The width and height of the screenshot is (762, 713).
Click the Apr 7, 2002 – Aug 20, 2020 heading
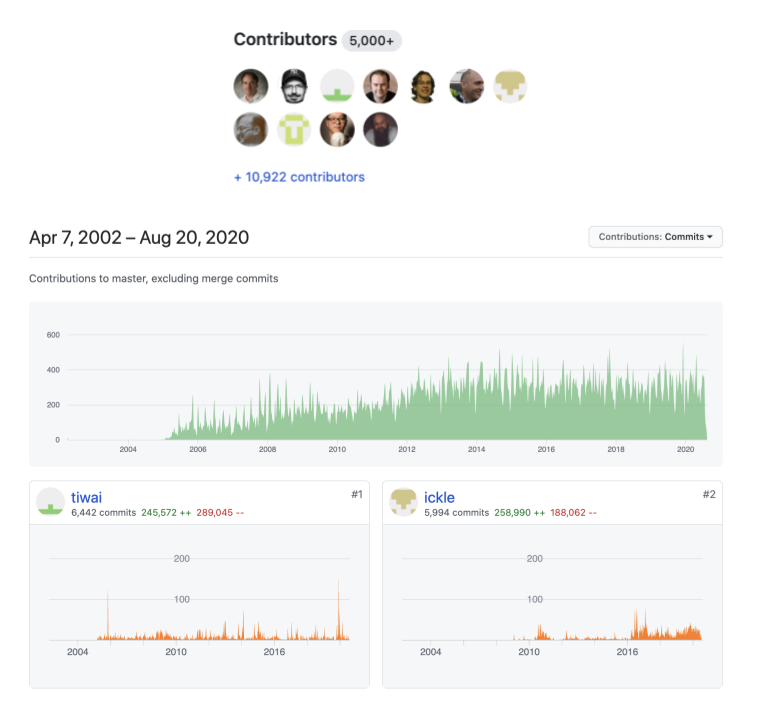tap(139, 238)
